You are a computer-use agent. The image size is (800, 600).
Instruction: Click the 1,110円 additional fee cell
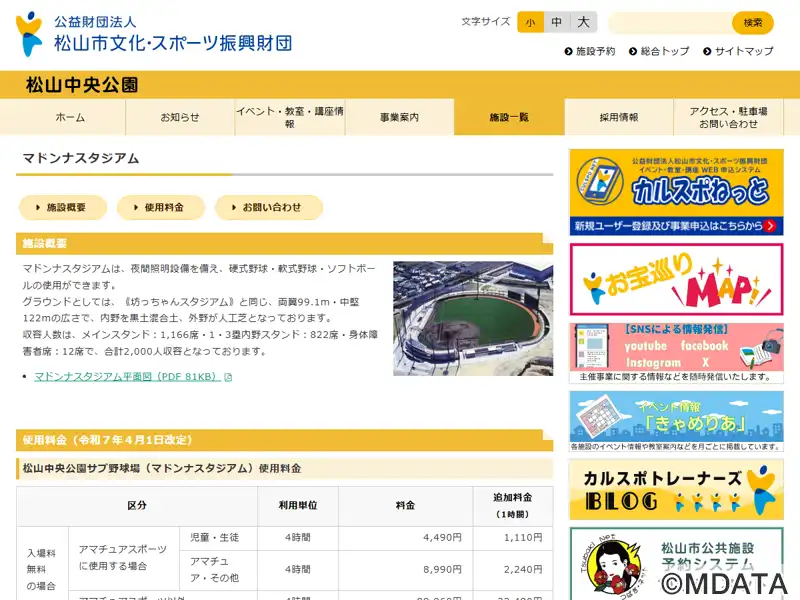513,538
